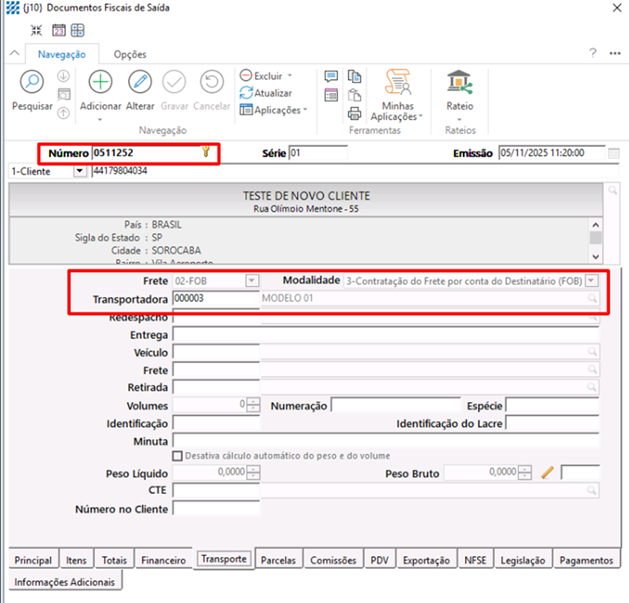629x603 pixels.
Task: Click the Minhas Aplicações icon
Action: (399, 82)
